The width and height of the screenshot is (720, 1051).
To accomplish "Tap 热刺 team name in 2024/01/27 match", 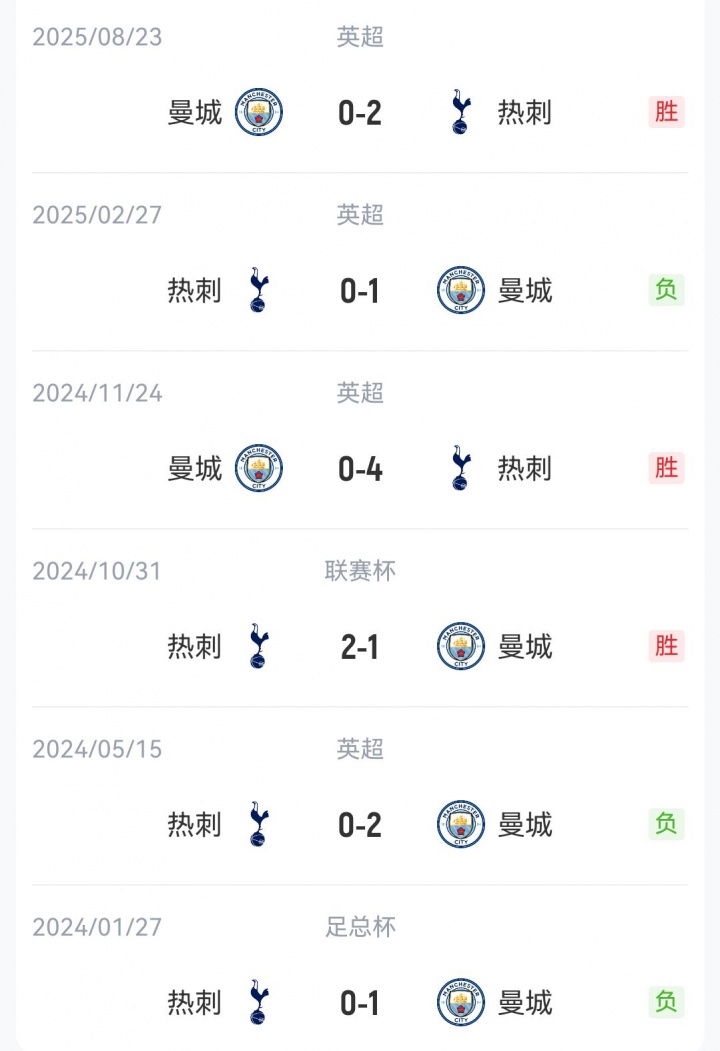I will point(195,1002).
